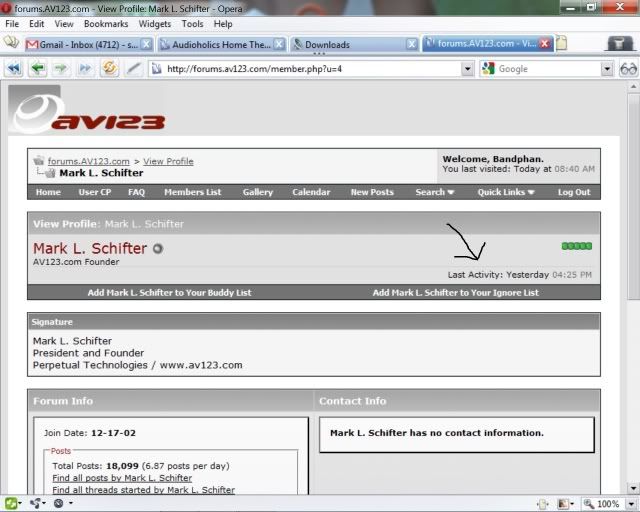Click Mark L. Schifter's offline status icon
640x512 pixels.
pos(158,249)
